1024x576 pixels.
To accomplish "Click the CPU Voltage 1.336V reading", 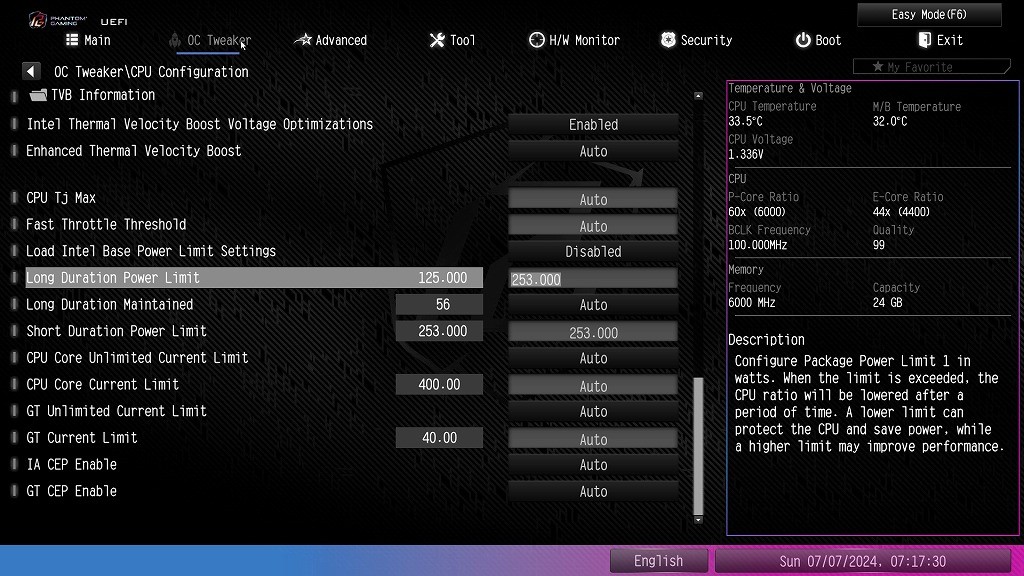I will pyautogui.click(x=746, y=155).
